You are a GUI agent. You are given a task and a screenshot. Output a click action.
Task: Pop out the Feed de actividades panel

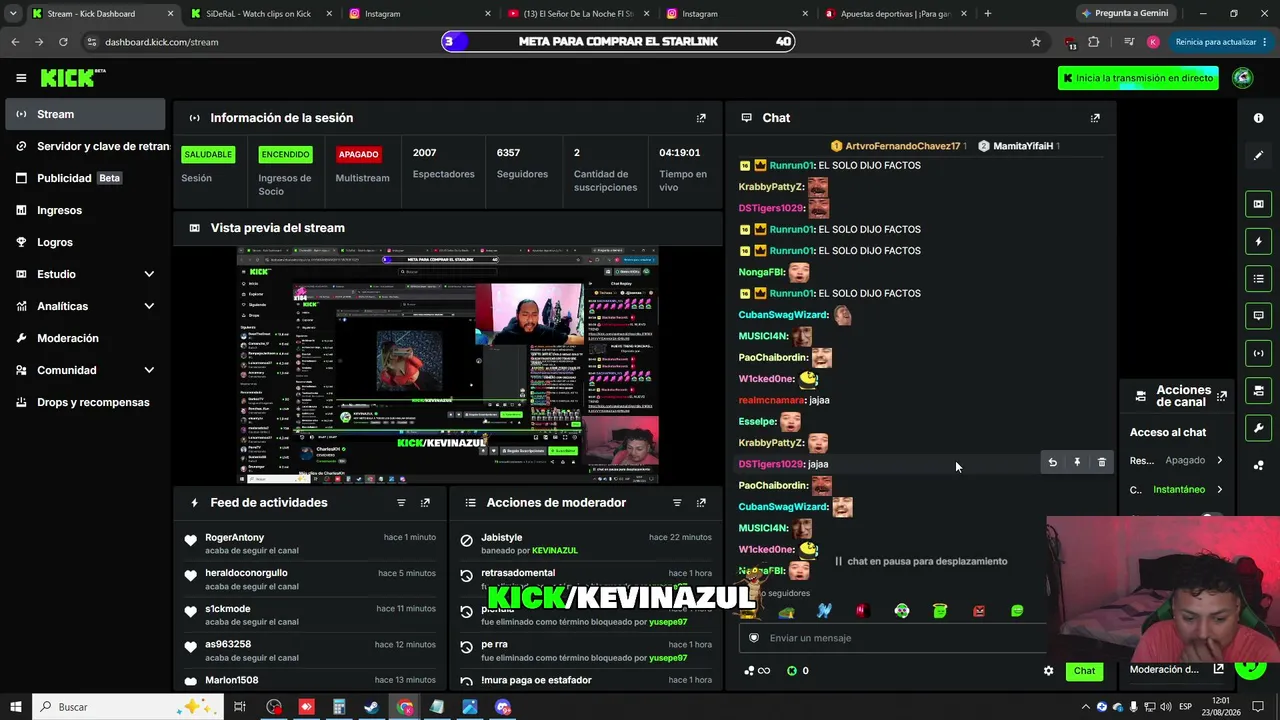coord(425,503)
